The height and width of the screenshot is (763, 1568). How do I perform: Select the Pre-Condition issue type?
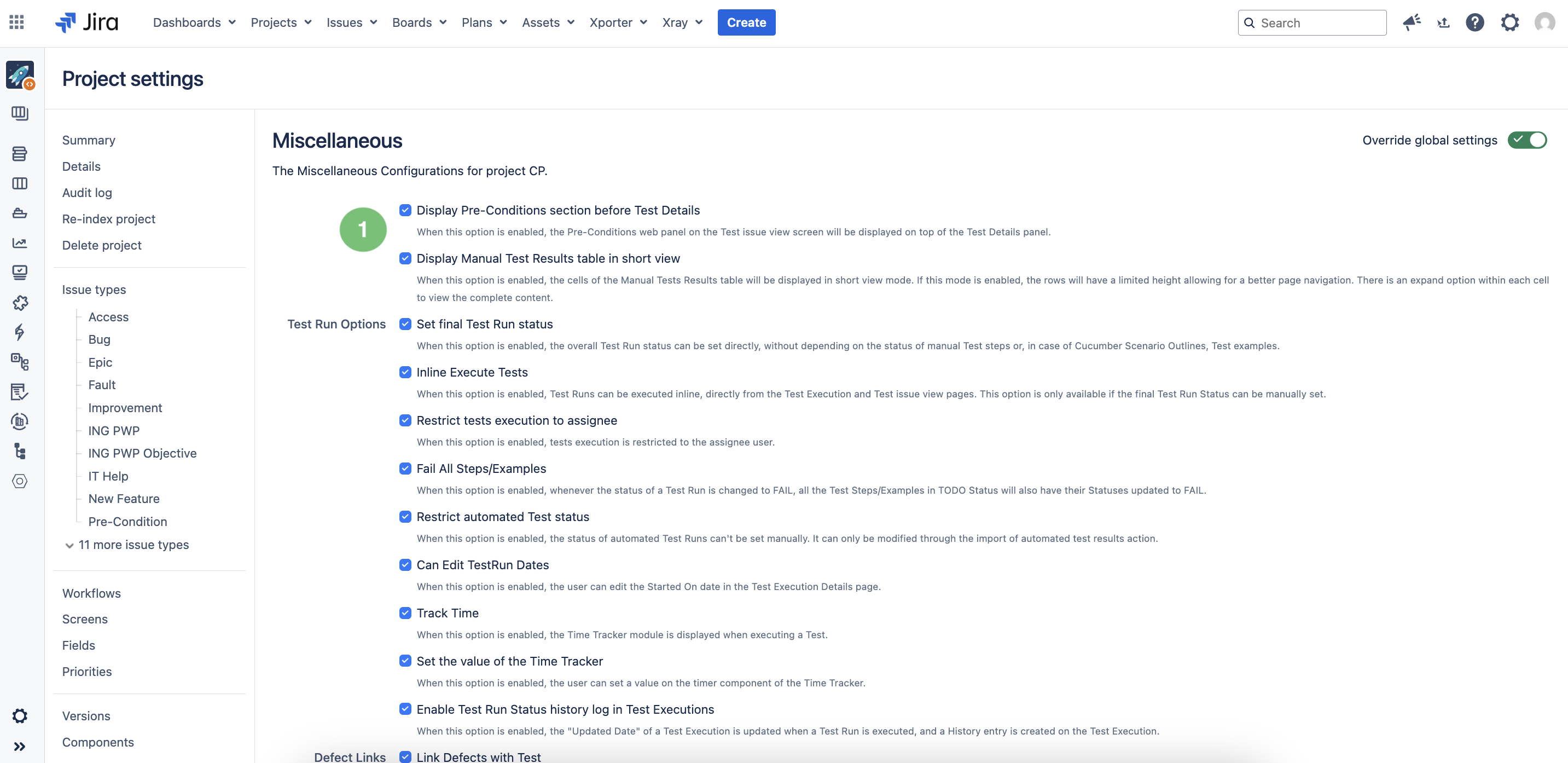128,521
